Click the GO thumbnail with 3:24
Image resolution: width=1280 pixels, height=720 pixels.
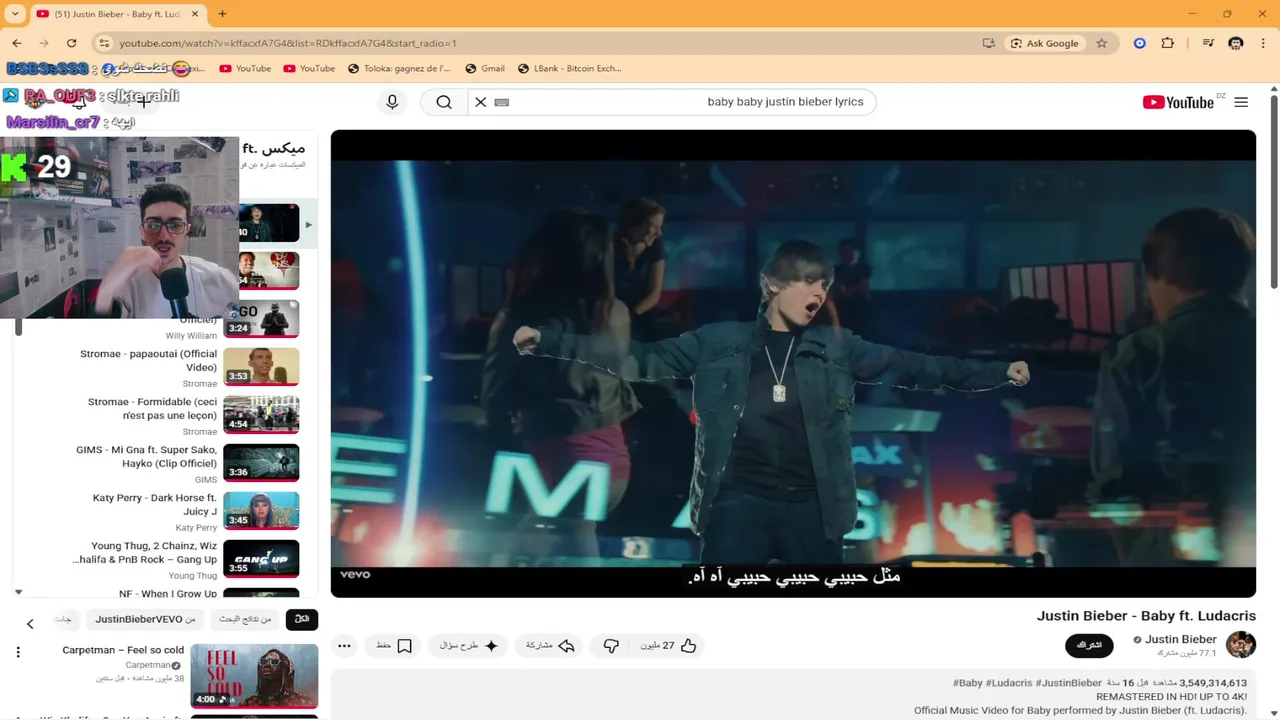(x=261, y=318)
